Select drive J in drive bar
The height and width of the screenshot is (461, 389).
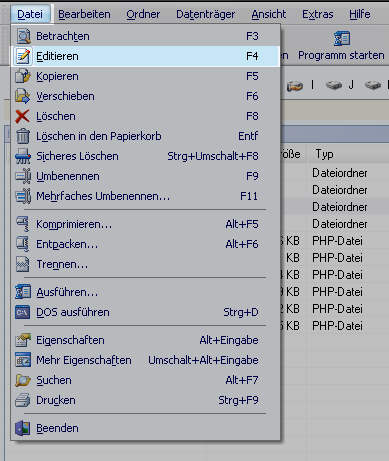pyautogui.click(x=339, y=85)
